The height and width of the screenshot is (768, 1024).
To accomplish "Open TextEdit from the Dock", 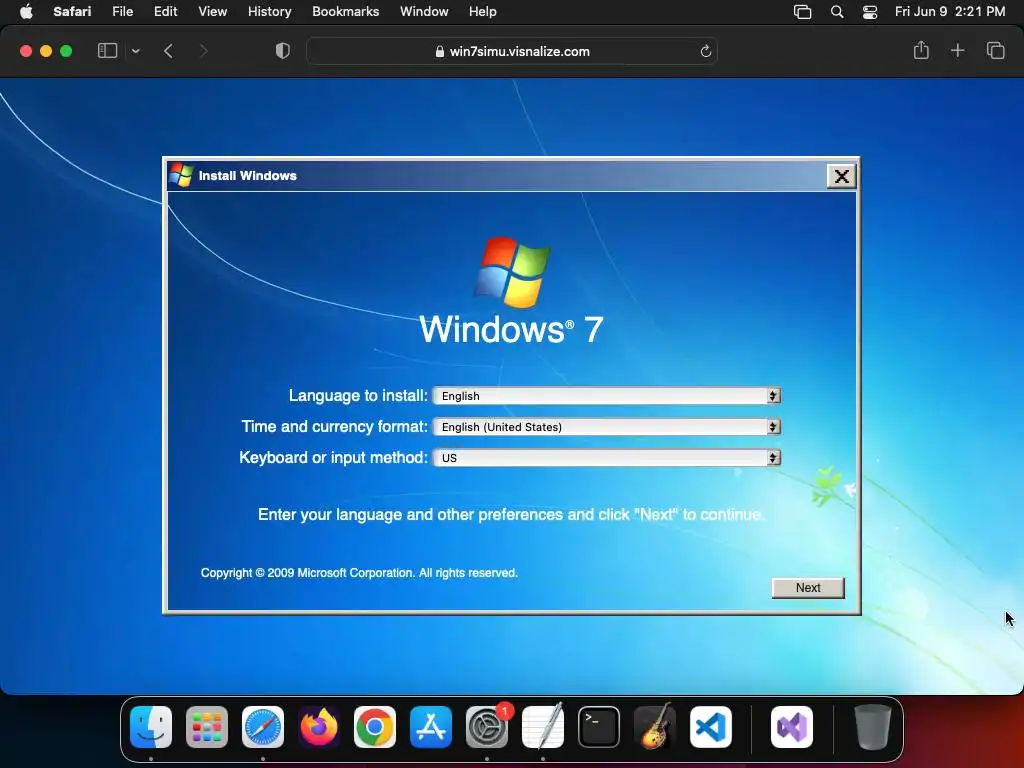I will pos(543,727).
